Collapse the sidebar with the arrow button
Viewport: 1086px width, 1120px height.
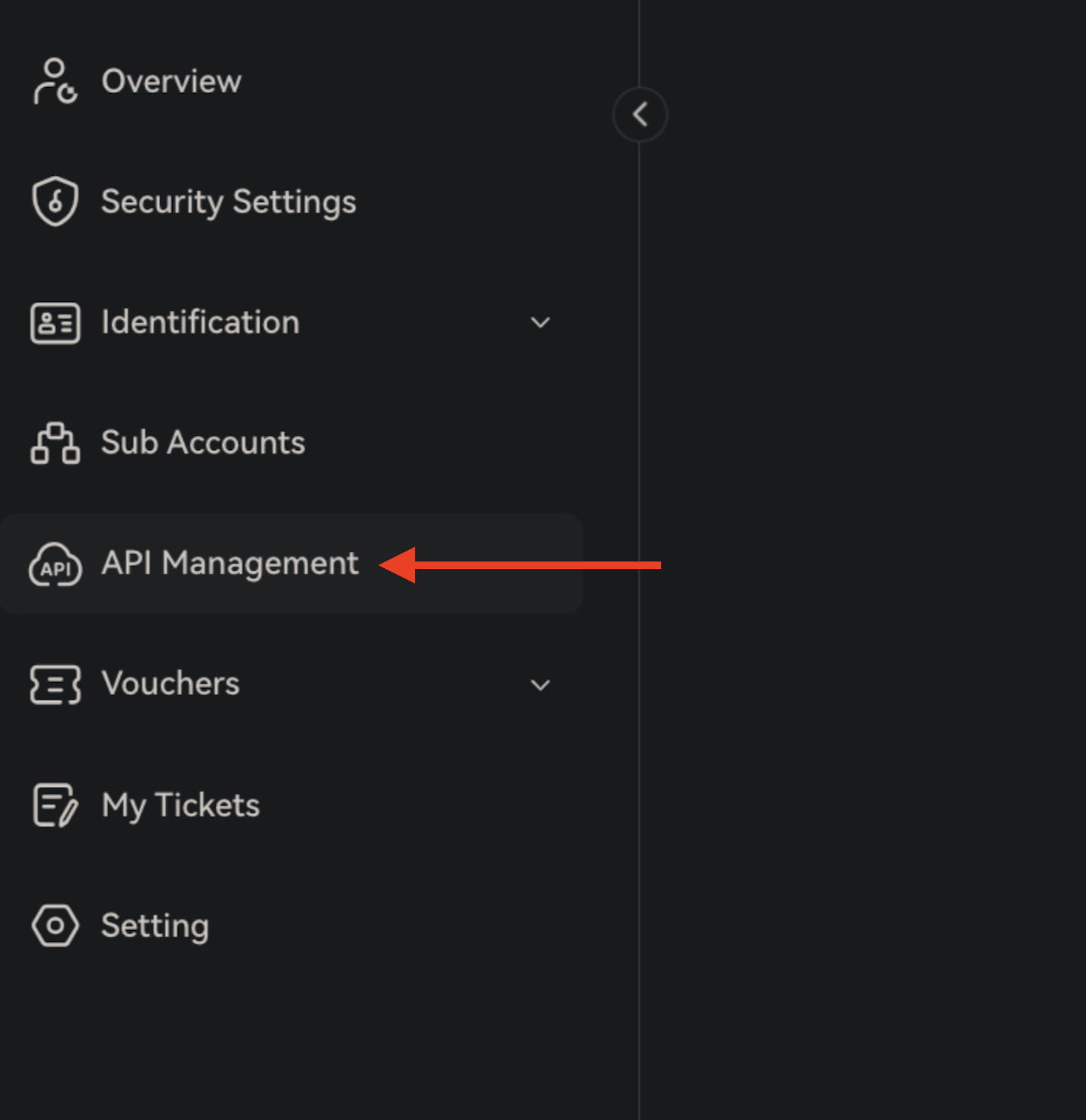pyautogui.click(x=640, y=115)
